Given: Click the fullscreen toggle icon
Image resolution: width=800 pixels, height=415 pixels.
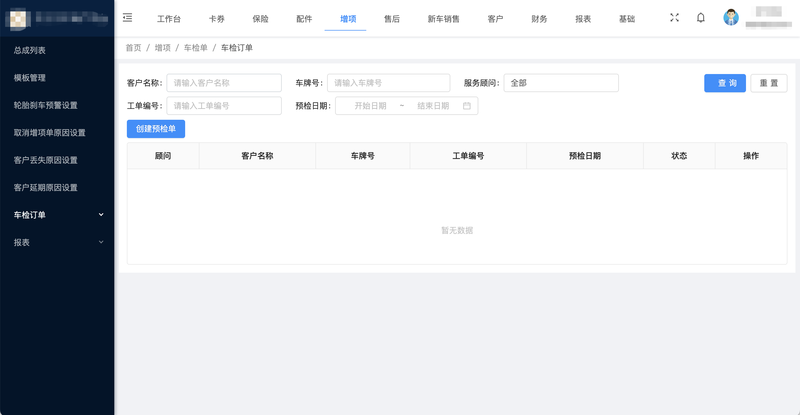Looking at the screenshot, I should pyautogui.click(x=674, y=18).
